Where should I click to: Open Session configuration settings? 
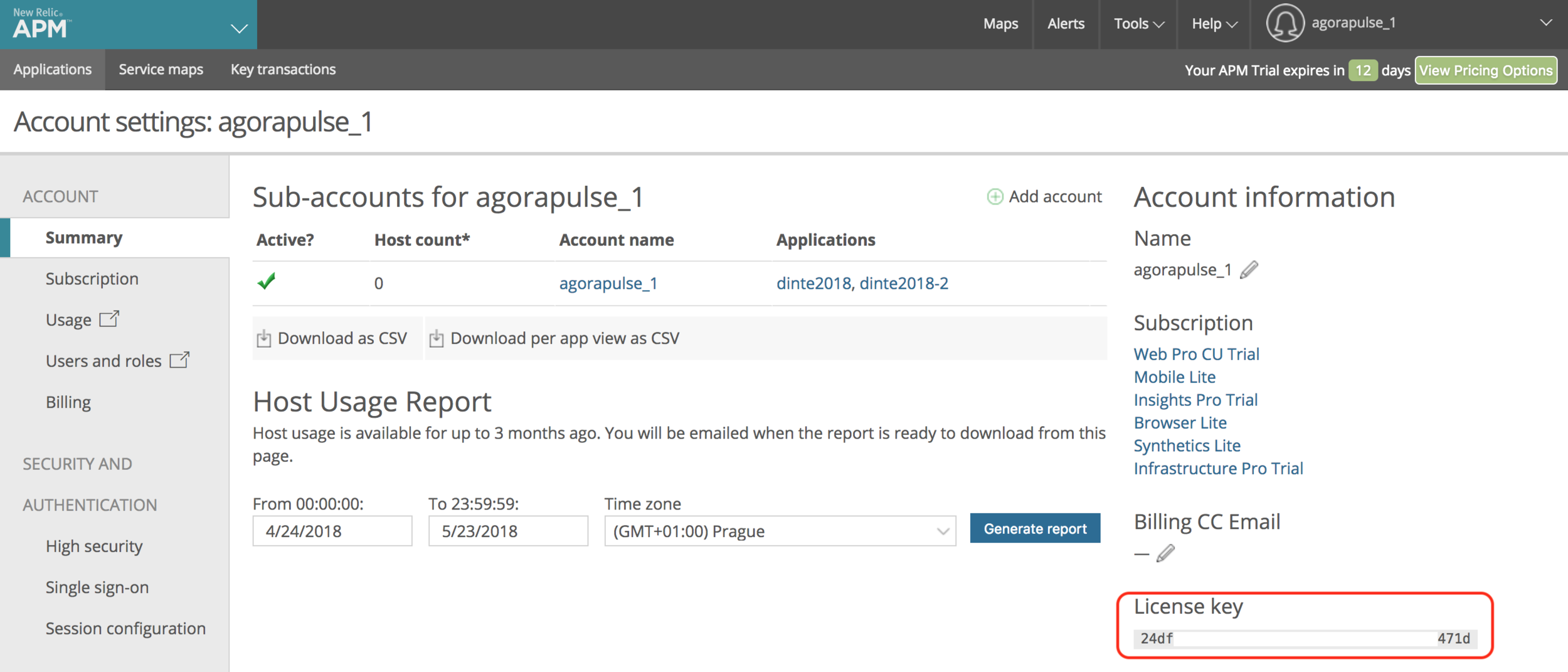tap(125, 629)
